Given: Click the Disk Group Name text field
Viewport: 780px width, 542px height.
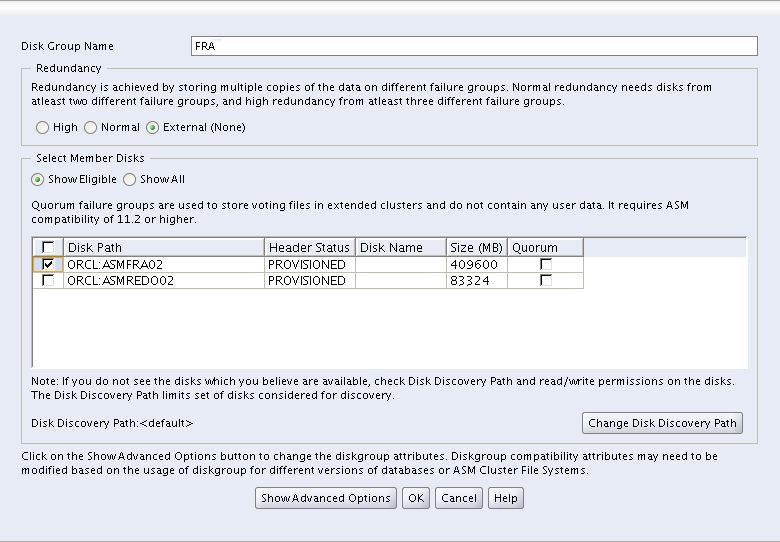Looking at the screenshot, I should click(x=474, y=46).
